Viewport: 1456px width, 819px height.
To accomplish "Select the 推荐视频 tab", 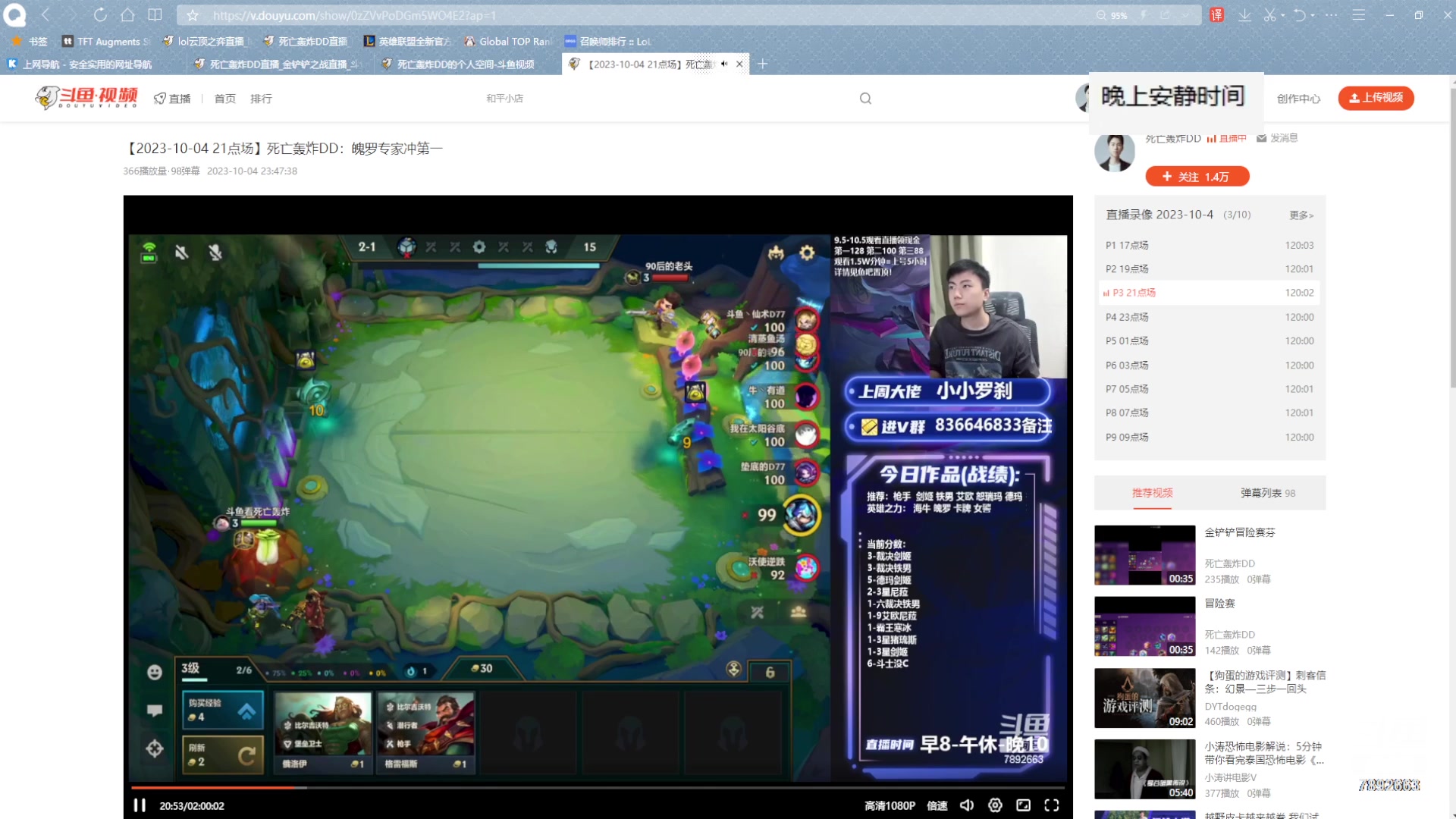I will point(1152,493).
